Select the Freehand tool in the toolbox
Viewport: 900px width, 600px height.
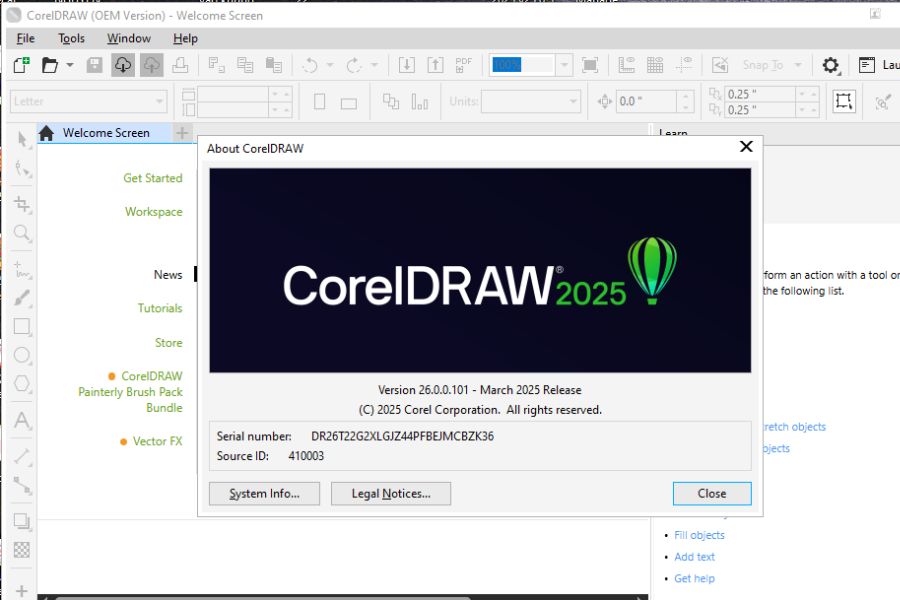tap(22, 269)
